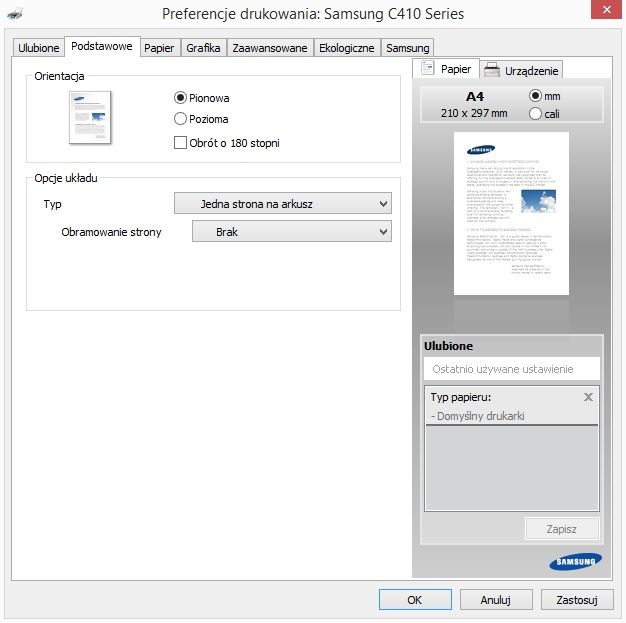
Task: Switch to the Ulubione tab
Action: [38, 48]
